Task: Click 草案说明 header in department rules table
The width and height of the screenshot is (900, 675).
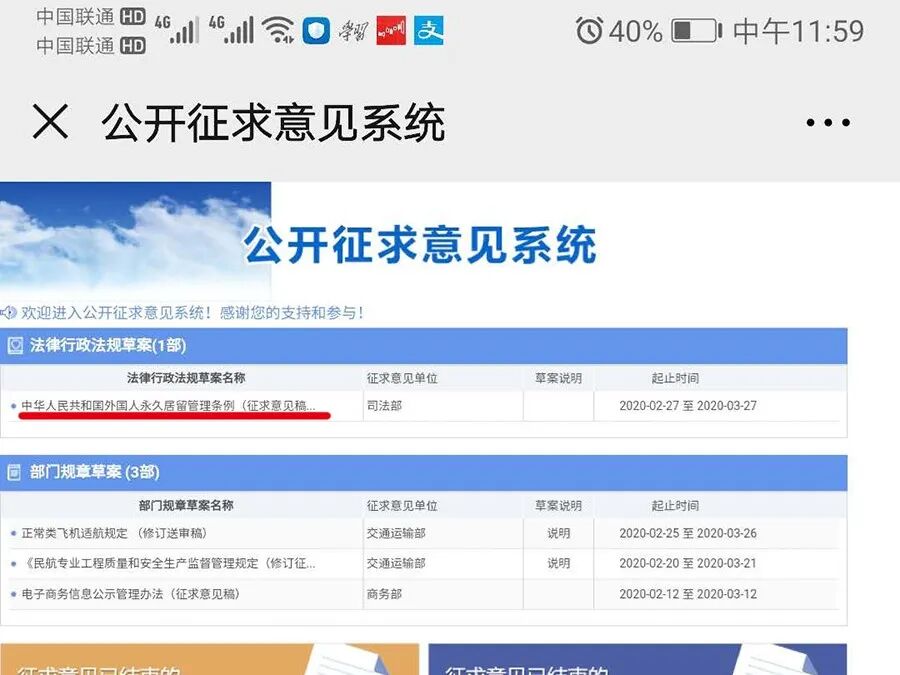Action: click(558, 506)
